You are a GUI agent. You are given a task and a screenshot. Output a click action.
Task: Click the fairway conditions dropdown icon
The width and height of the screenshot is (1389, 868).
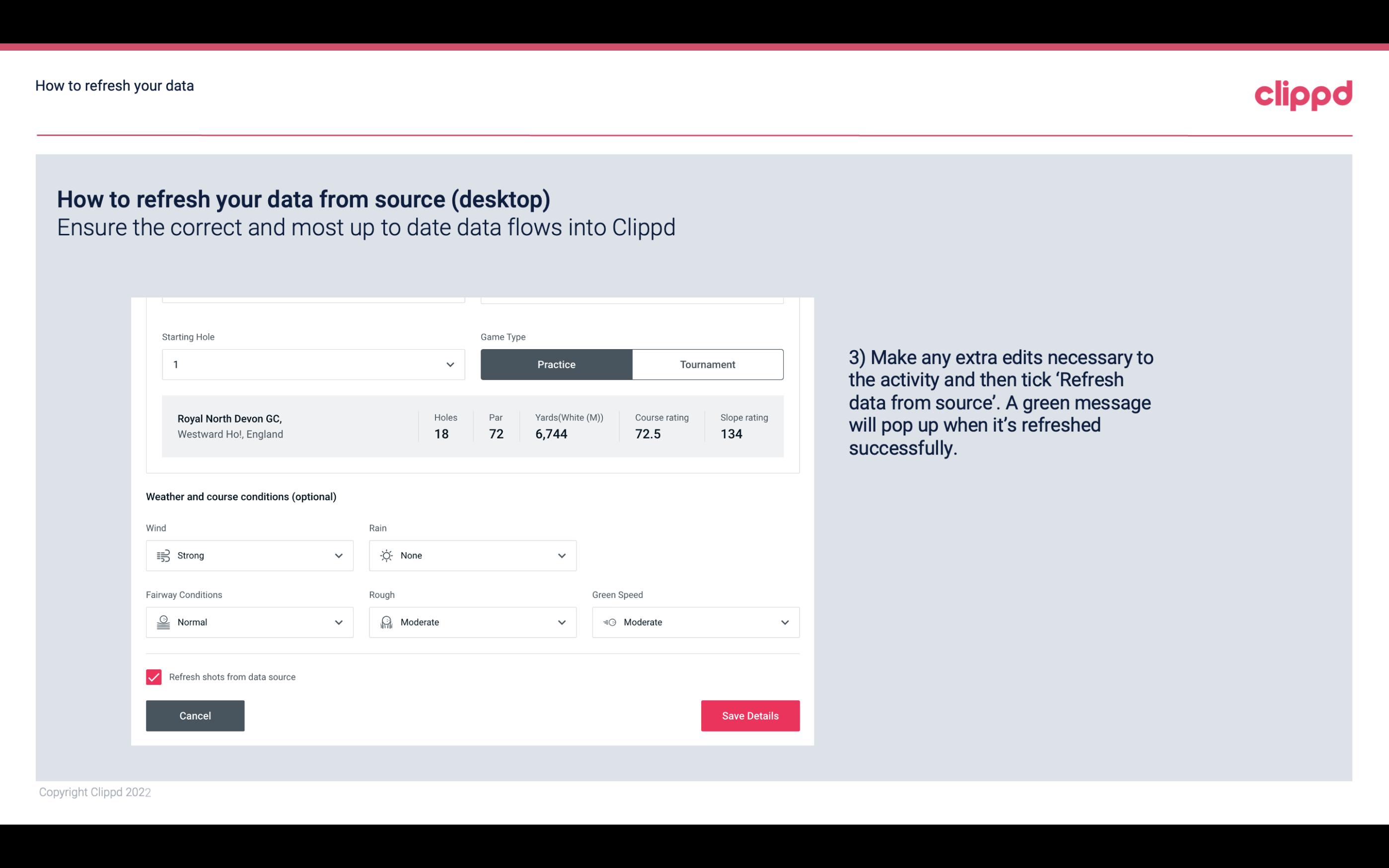click(x=338, y=622)
